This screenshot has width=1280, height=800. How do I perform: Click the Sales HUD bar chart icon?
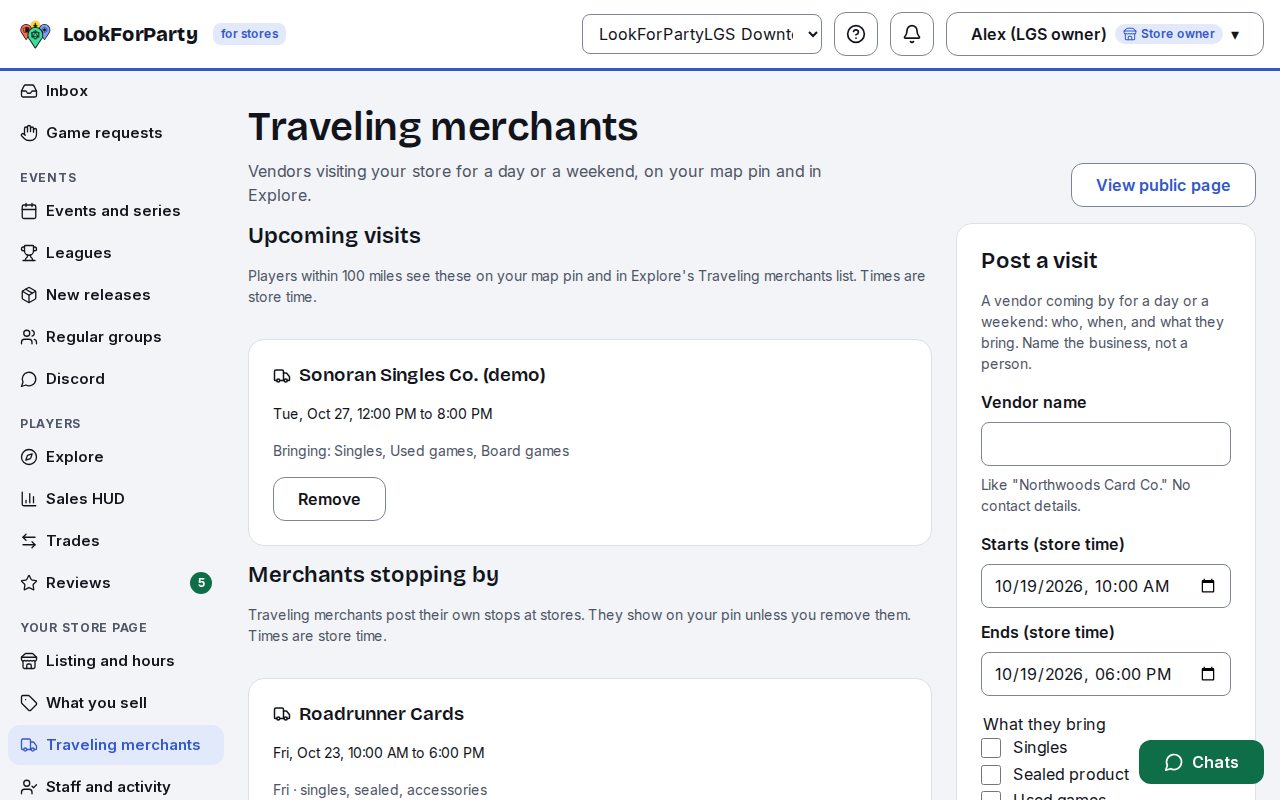click(29, 499)
